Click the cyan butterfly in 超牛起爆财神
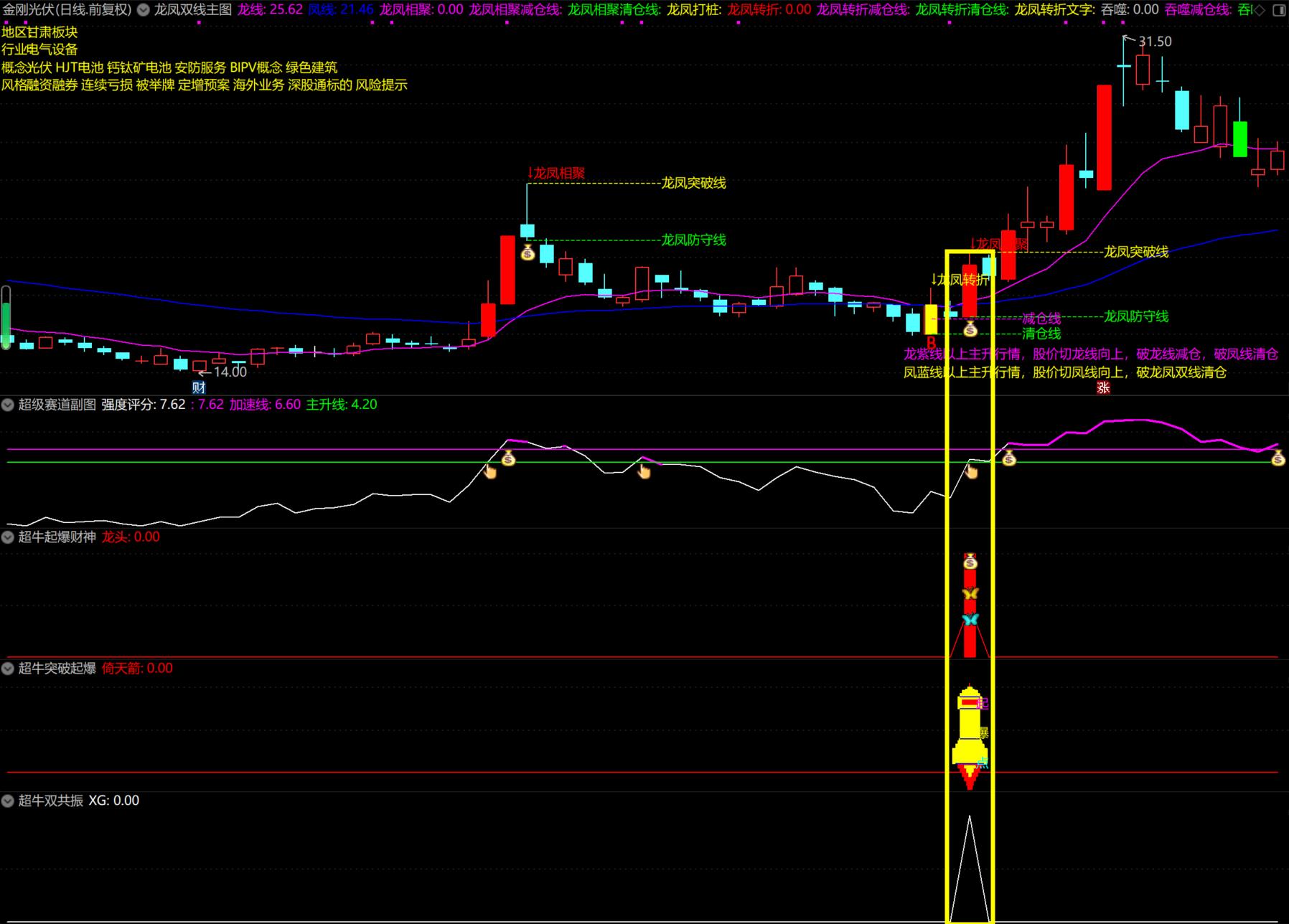Viewport: 1289px width, 924px height. click(970, 619)
